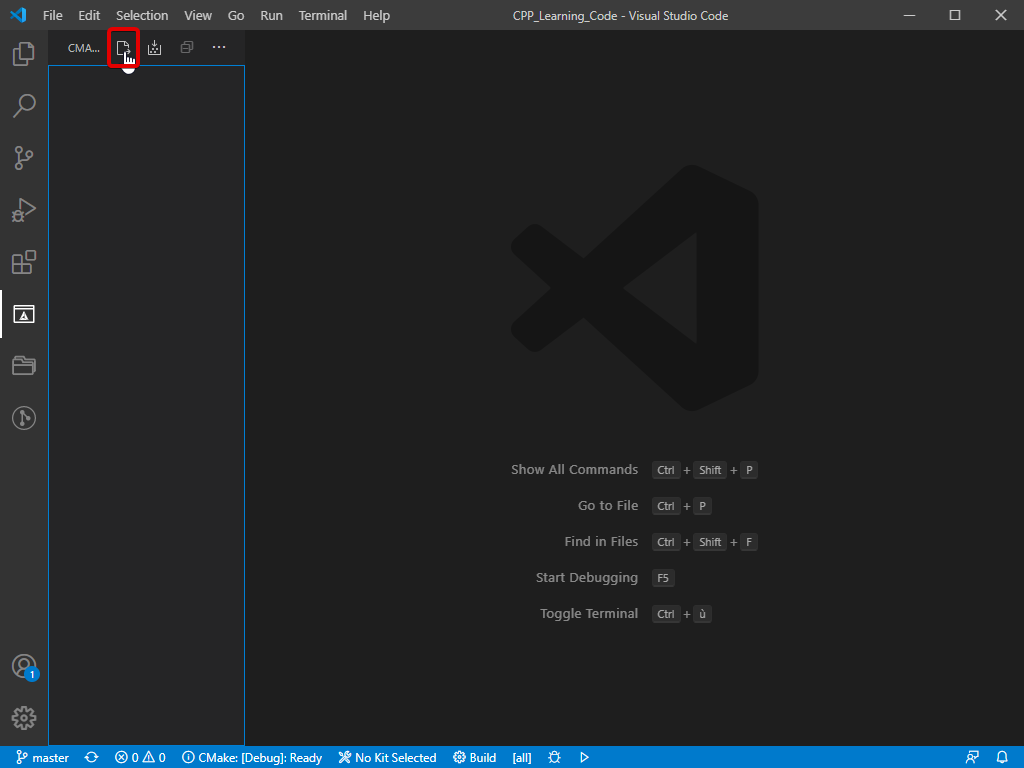Screen dimensions: 1024x768
Task: Open the Source Control view
Action: click(24, 158)
